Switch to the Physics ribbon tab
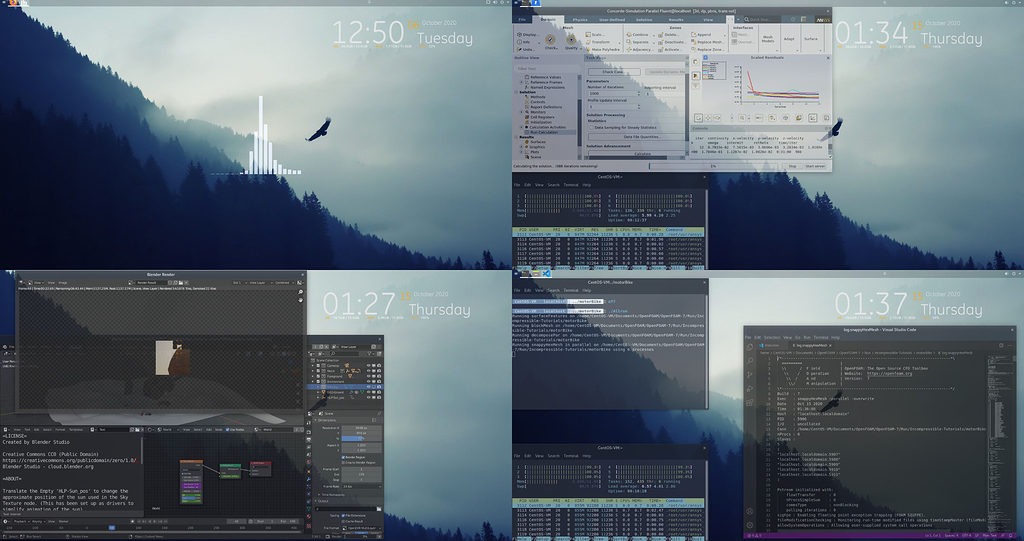Image resolution: width=1024 pixels, height=541 pixels. 580,18
